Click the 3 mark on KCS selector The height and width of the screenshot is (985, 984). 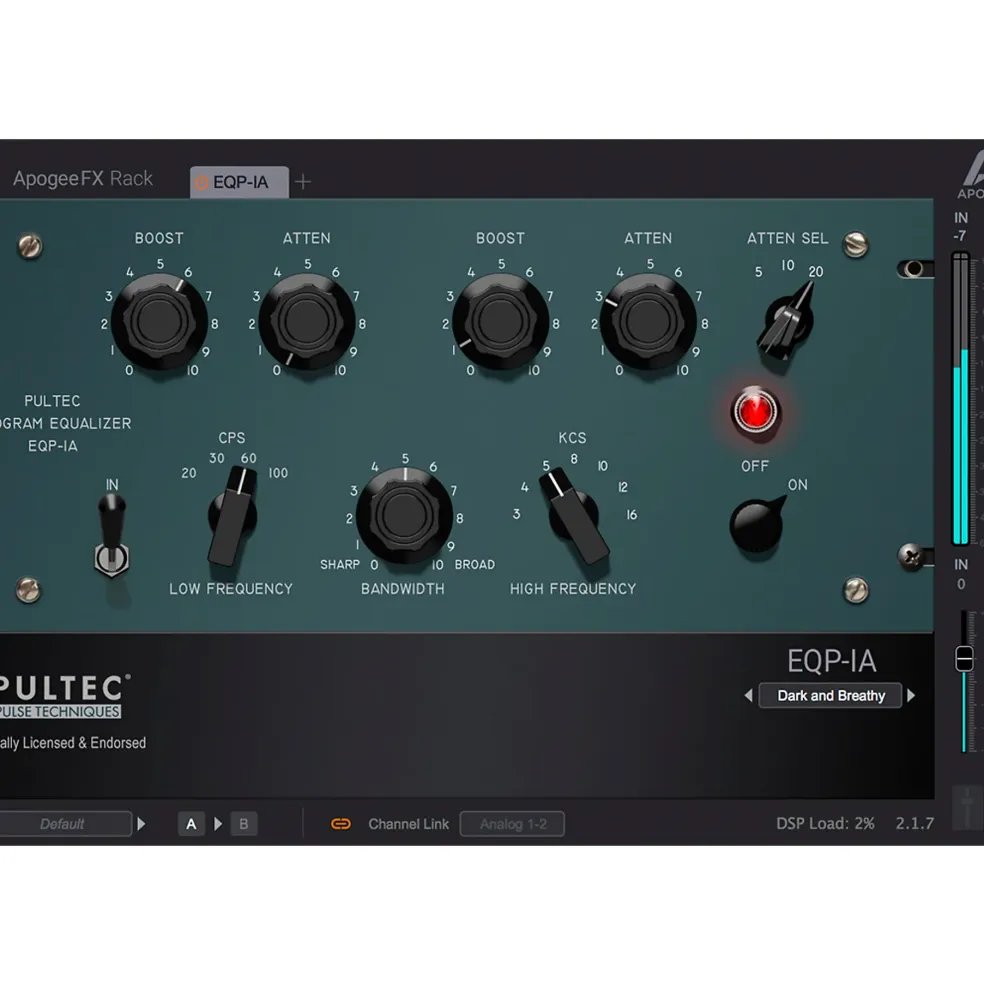click(x=517, y=514)
